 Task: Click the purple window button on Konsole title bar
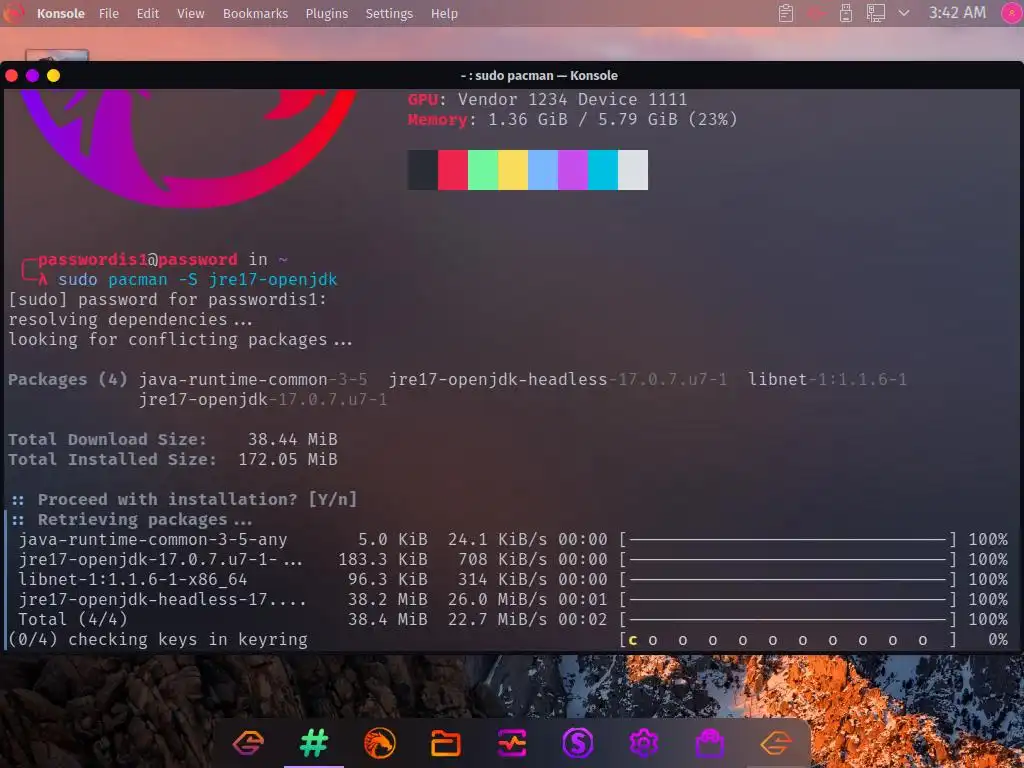click(x=32, y=76)
